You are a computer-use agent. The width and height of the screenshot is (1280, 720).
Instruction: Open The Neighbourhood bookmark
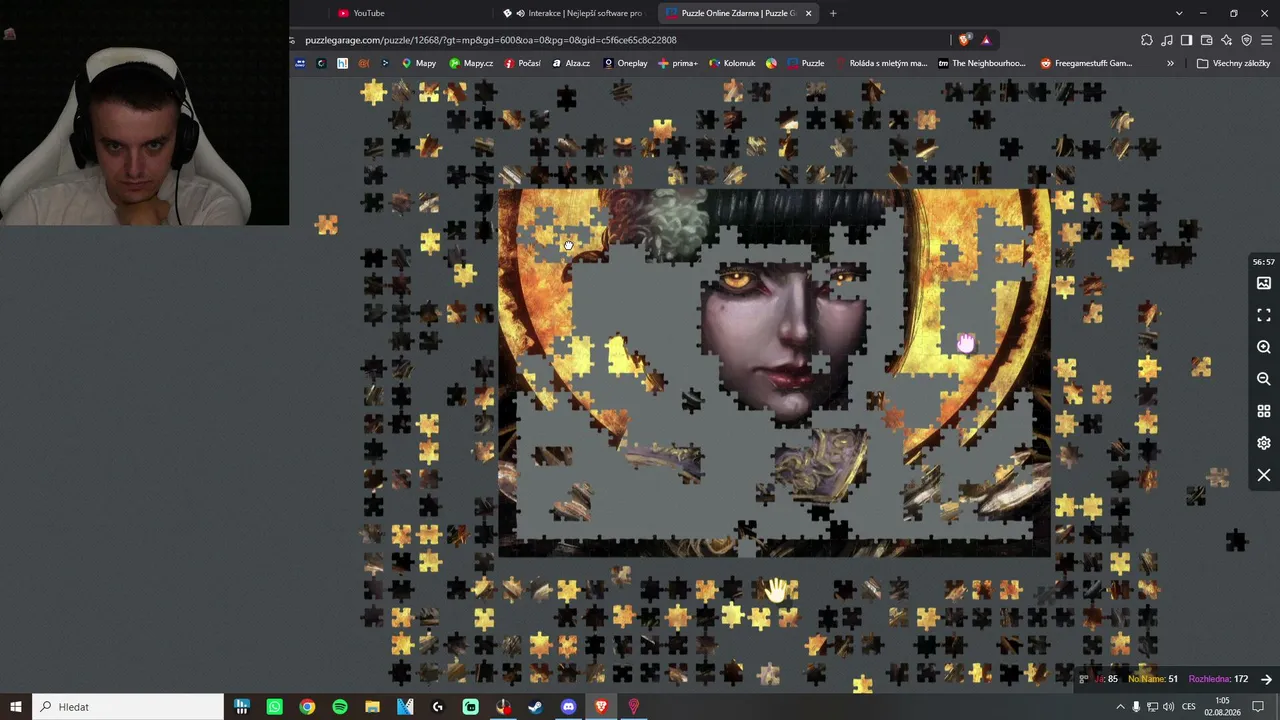tap(981, 63)
